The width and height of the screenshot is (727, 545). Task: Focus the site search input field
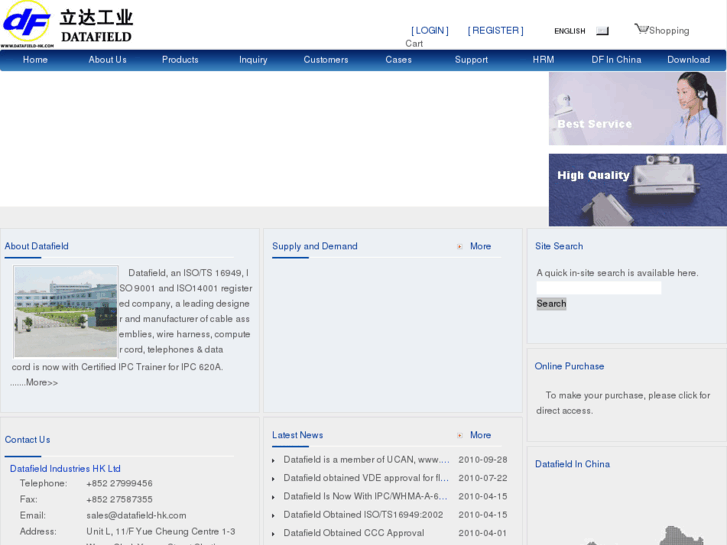599,288
